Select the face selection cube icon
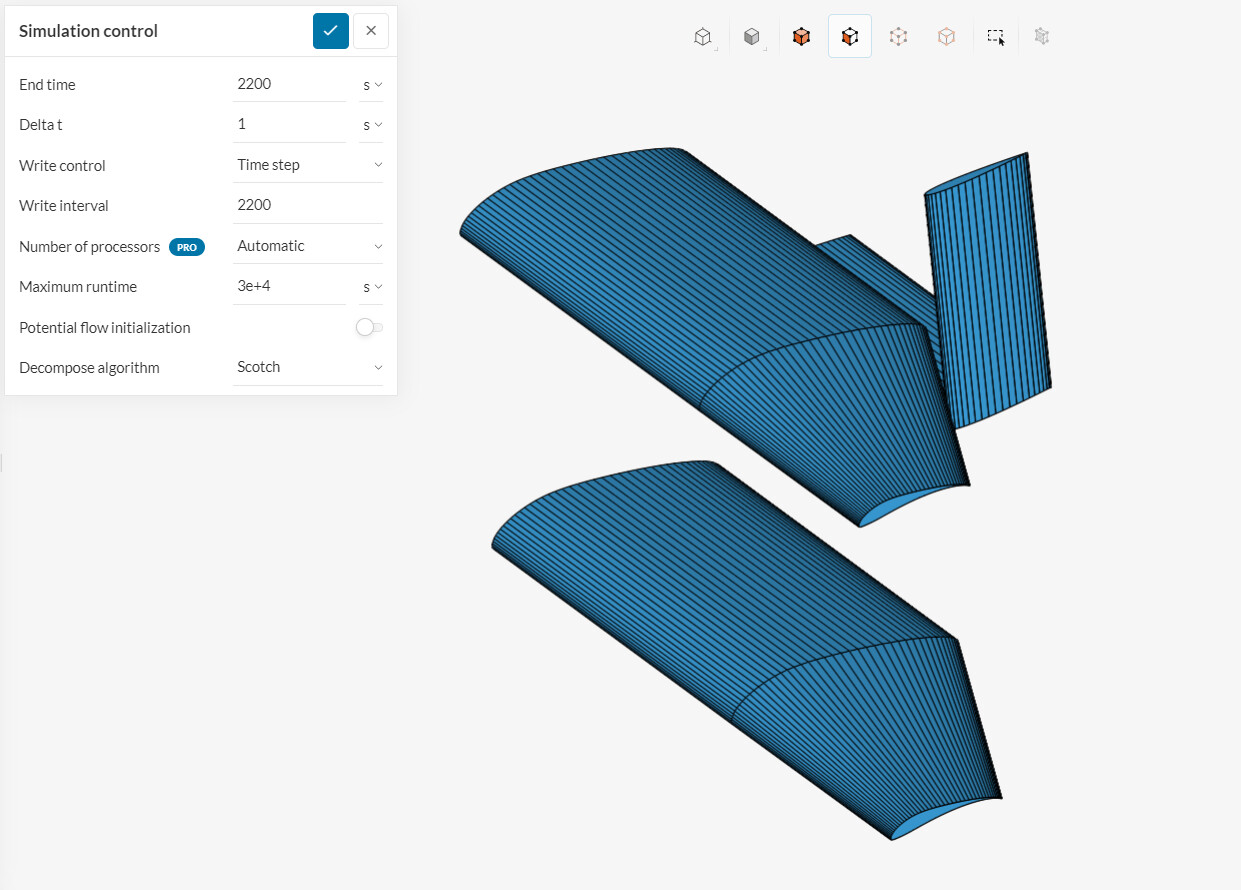 click(x=850, y=37)
